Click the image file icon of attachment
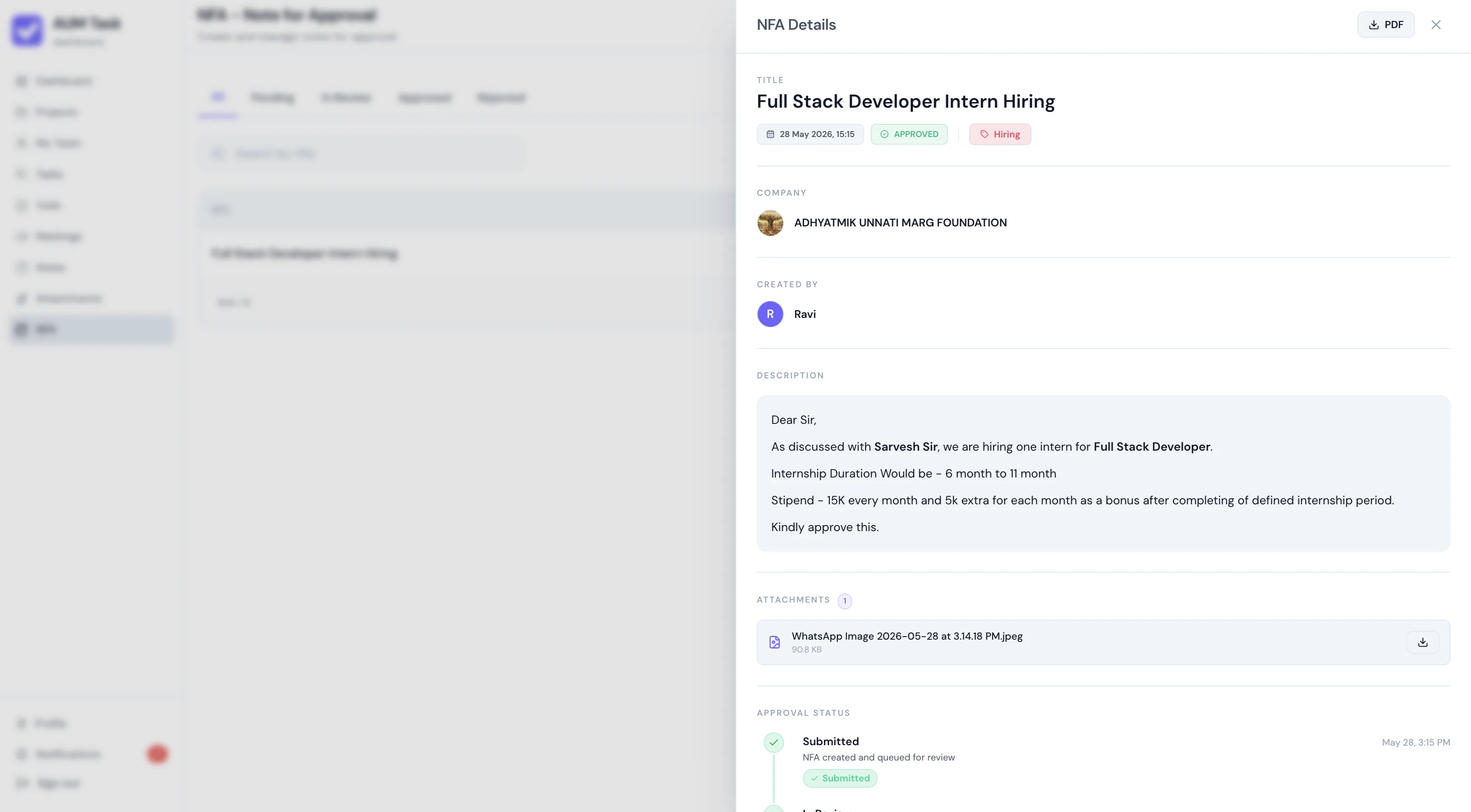This screenshot has width=1471, height=812. click(774, 642)
